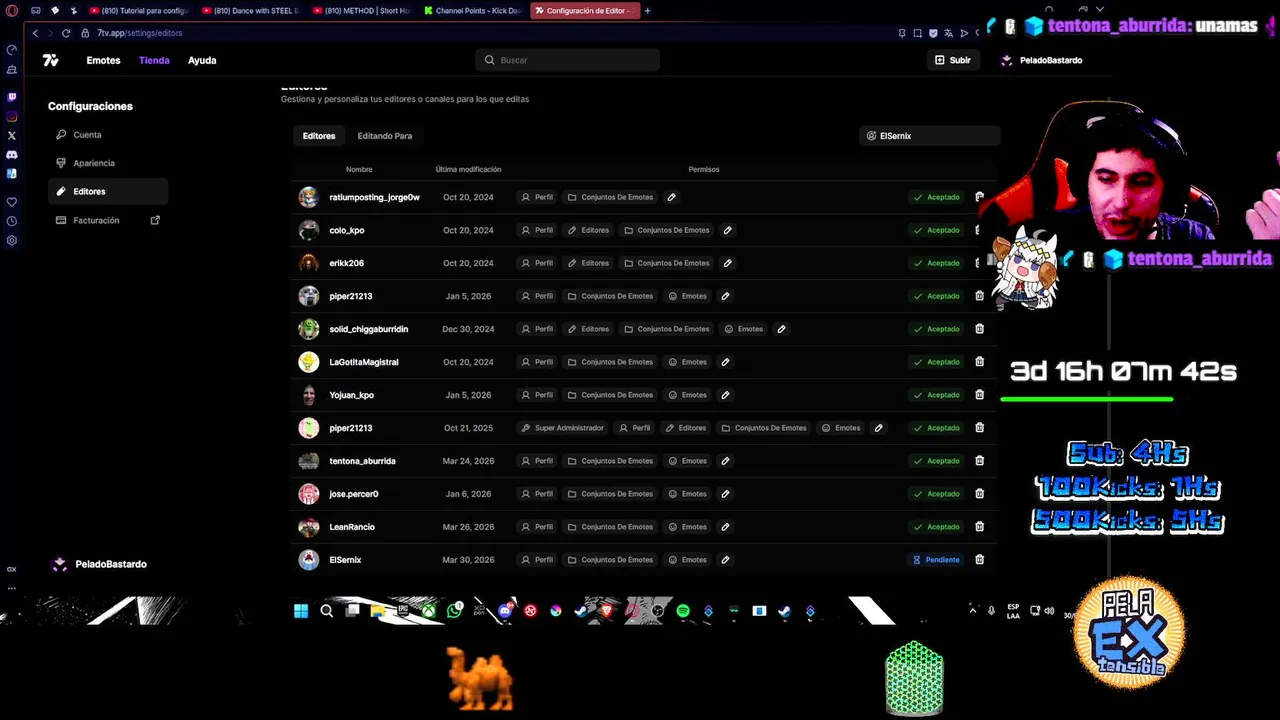The height and width of the screenshot is (720, 1280).
Task: Delete editor LeanRancio
Action: tap(979, 527)
